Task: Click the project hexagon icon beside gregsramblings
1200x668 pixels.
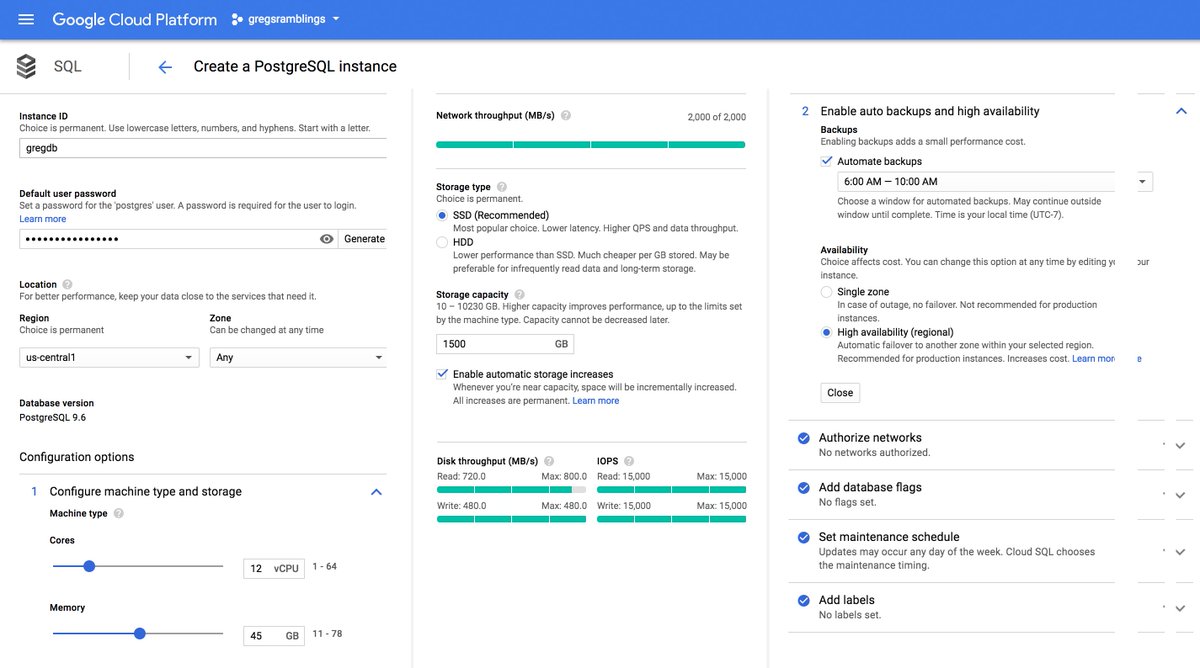Action: pos(238,19)
